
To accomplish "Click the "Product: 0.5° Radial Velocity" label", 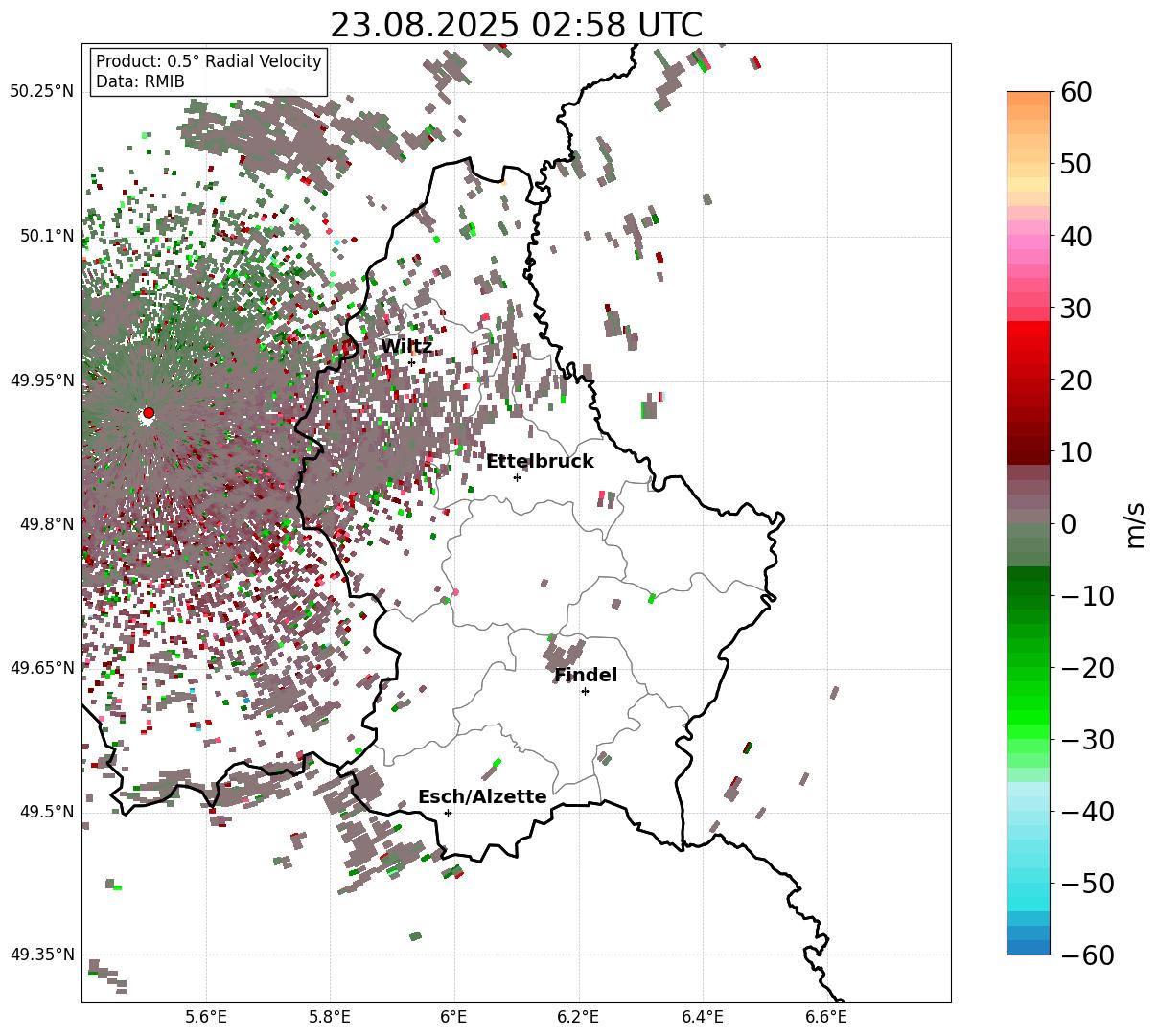I will (x=209, y=61).
